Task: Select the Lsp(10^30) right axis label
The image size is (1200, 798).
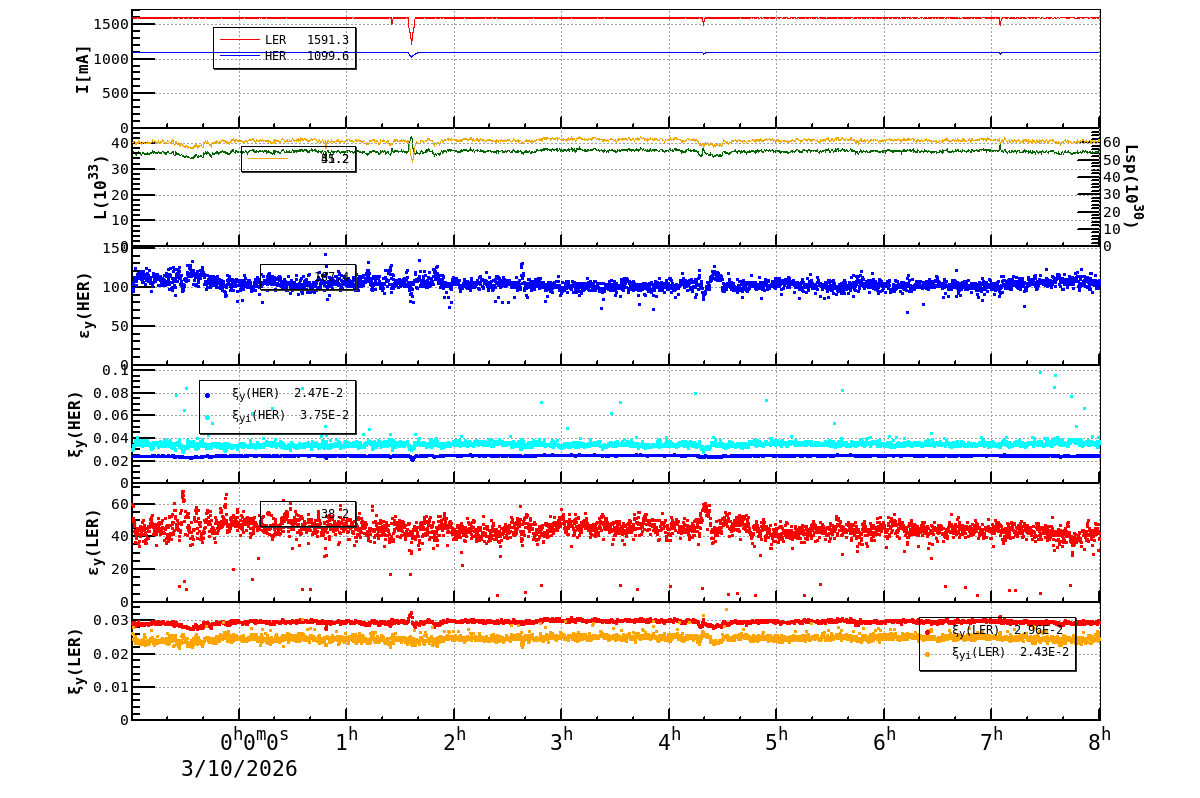Action: tap(1133, 186)
